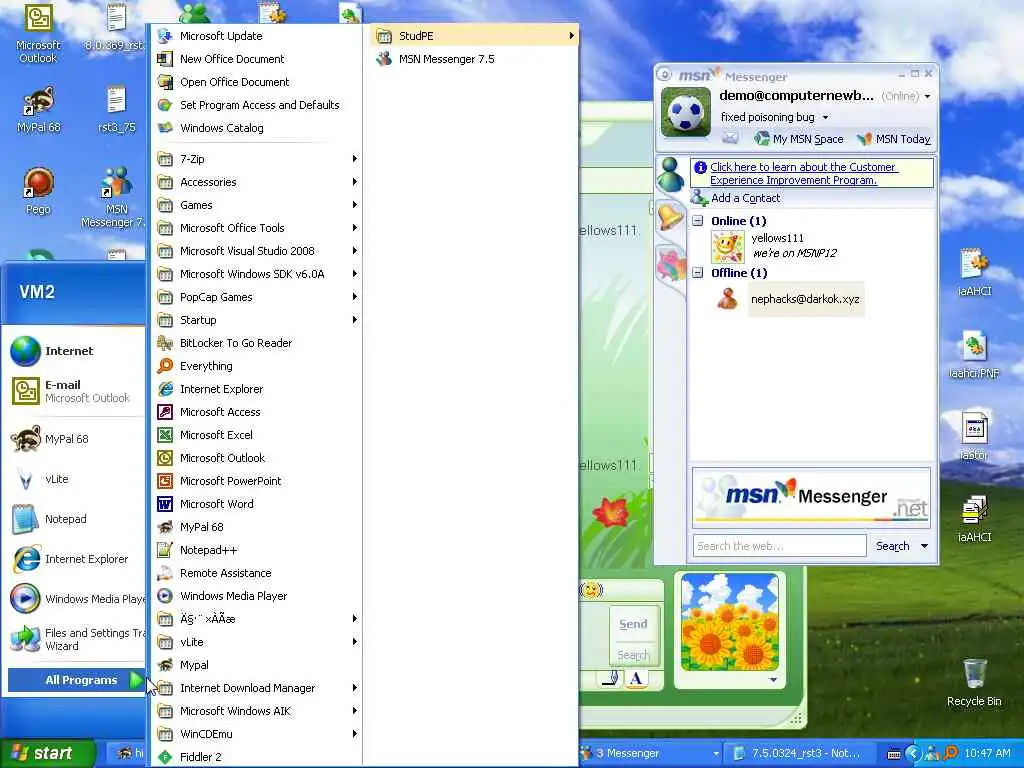The image size is (1024, 768).
Task: Open MSN Today link
Action: [894, 139]
